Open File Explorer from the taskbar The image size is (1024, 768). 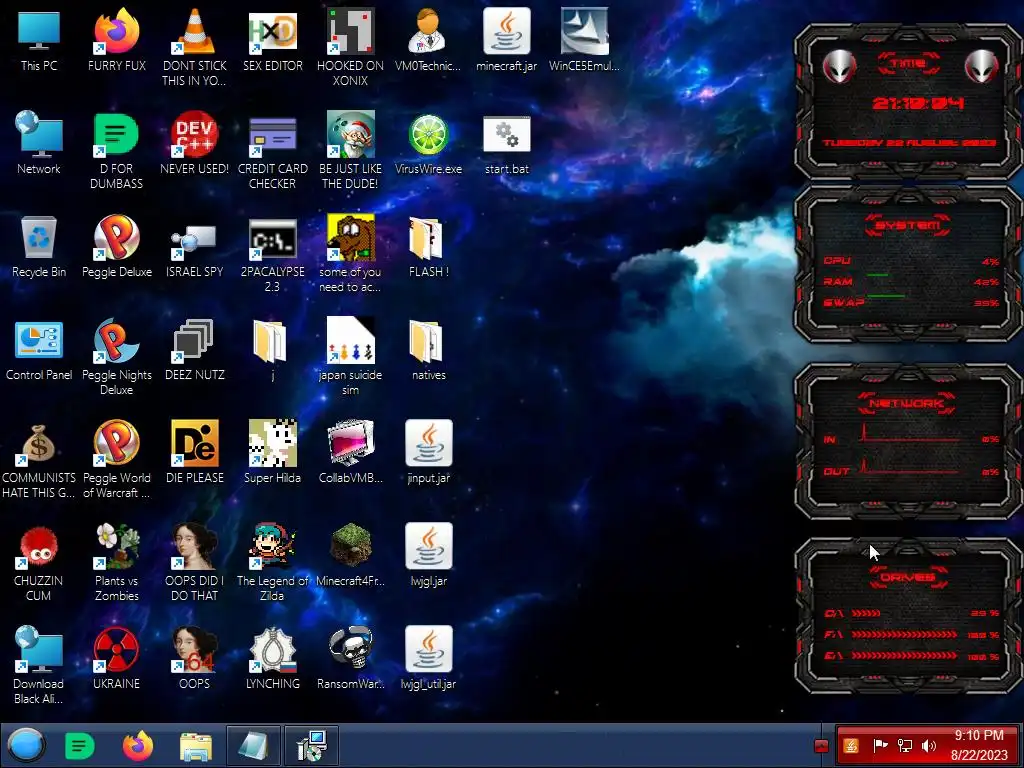click(195, 745)
